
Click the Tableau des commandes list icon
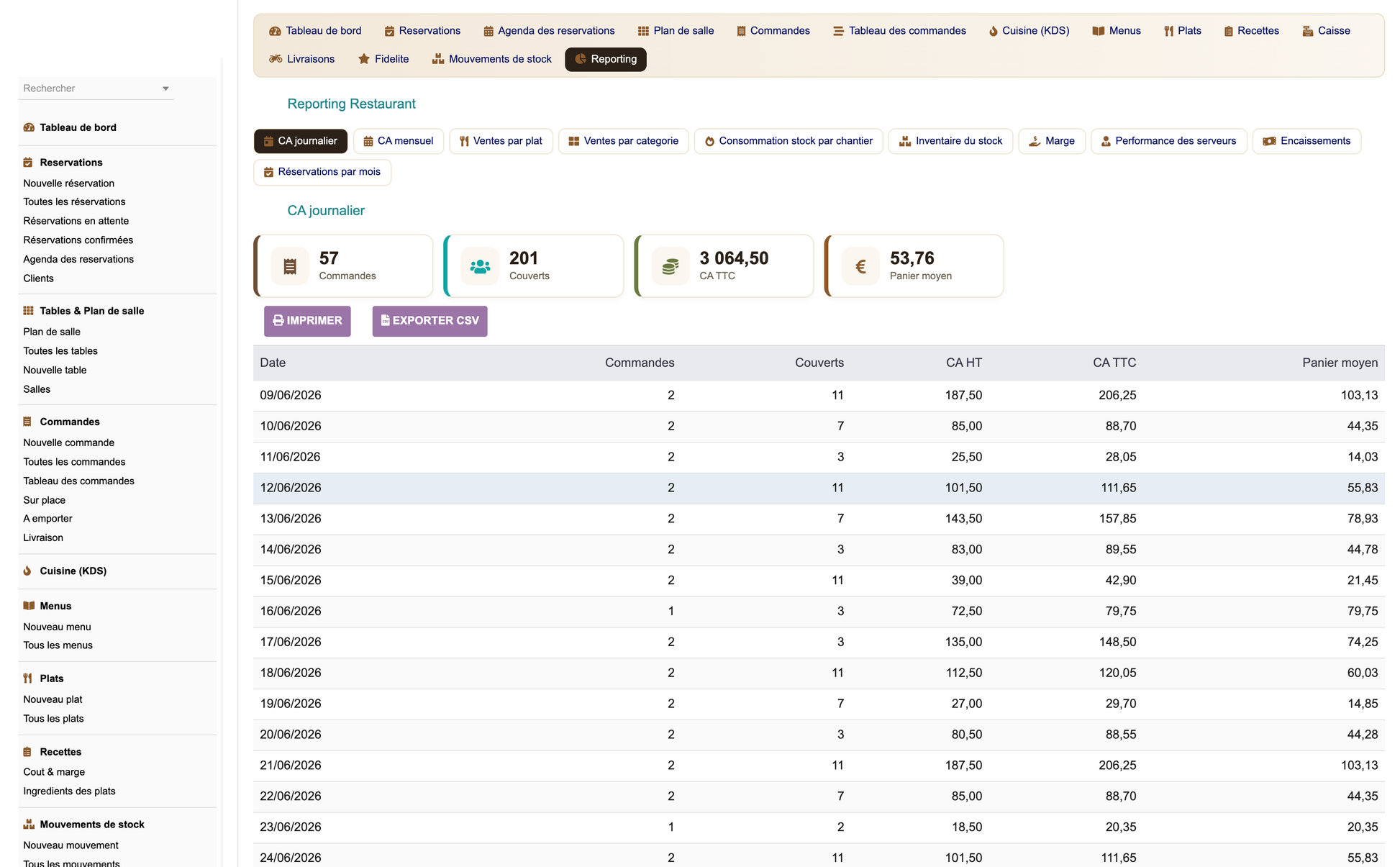click(838, 31)
